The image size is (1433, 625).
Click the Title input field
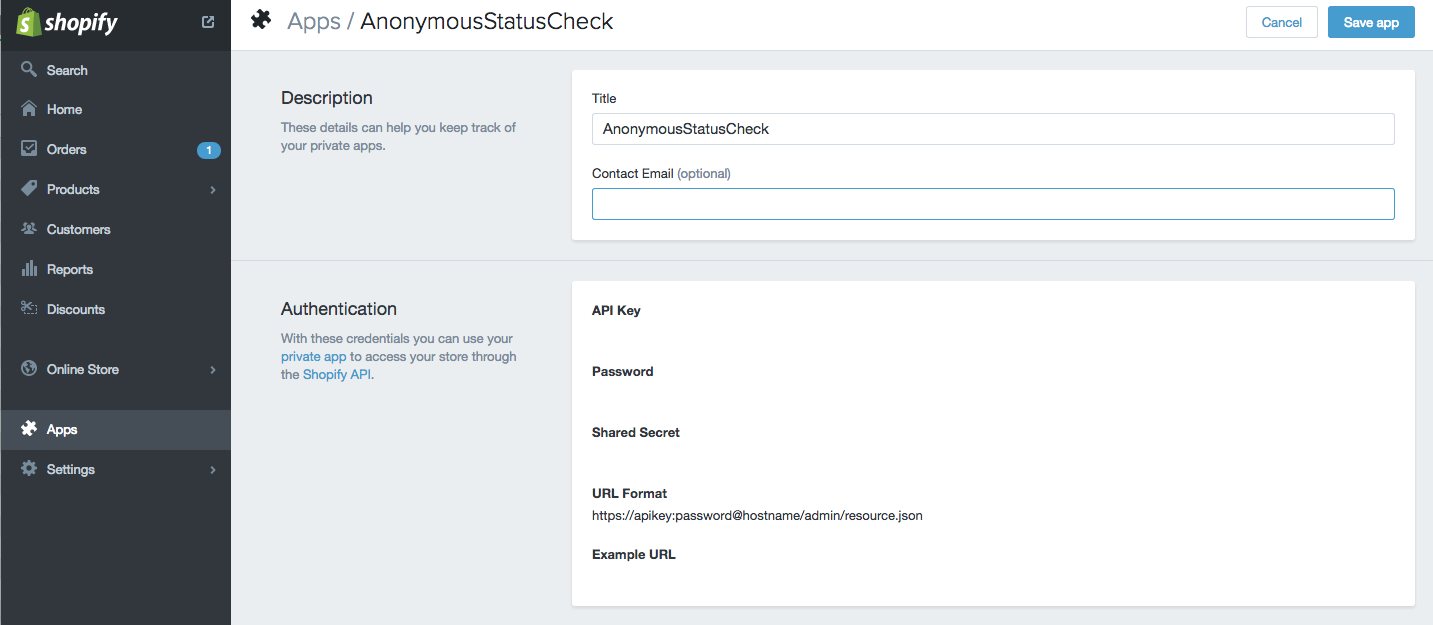coord(993,129)
